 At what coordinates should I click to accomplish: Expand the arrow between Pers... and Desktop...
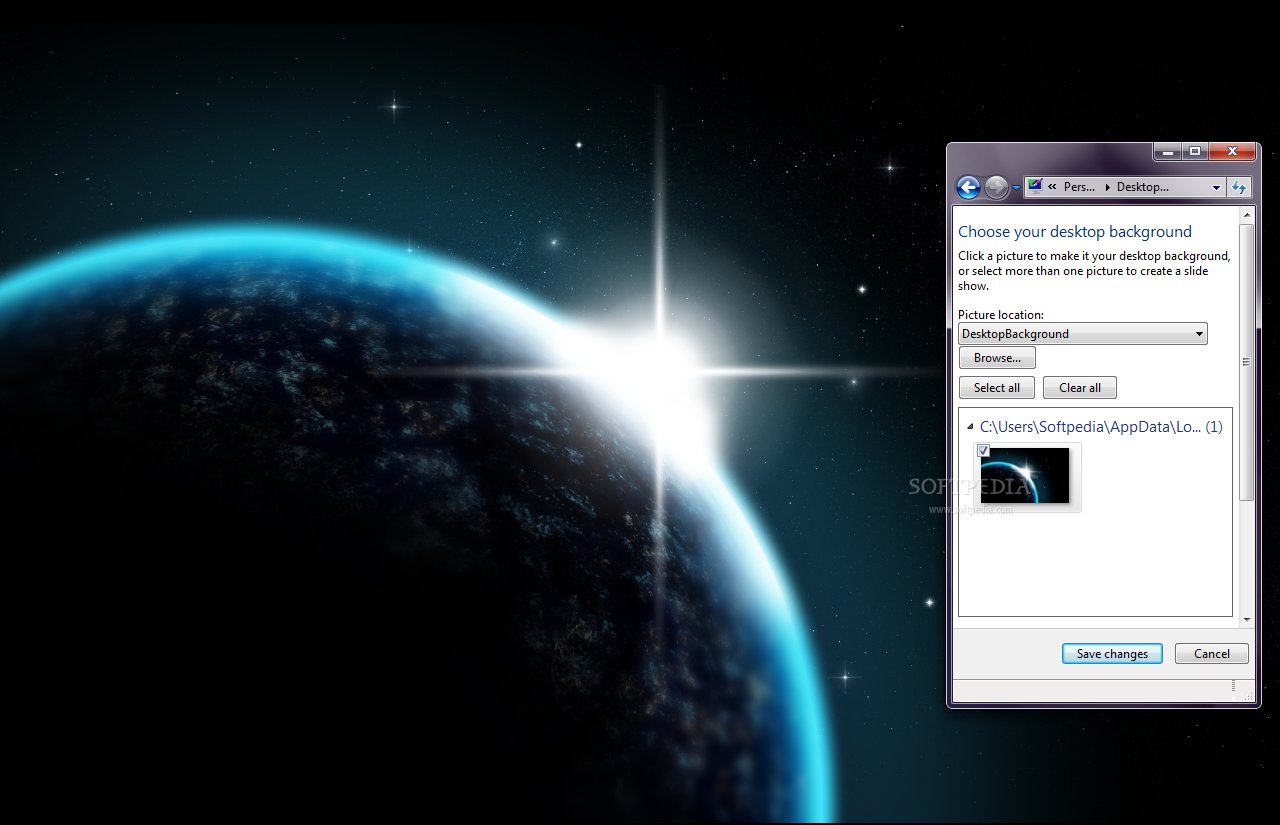coord(1107,187)
